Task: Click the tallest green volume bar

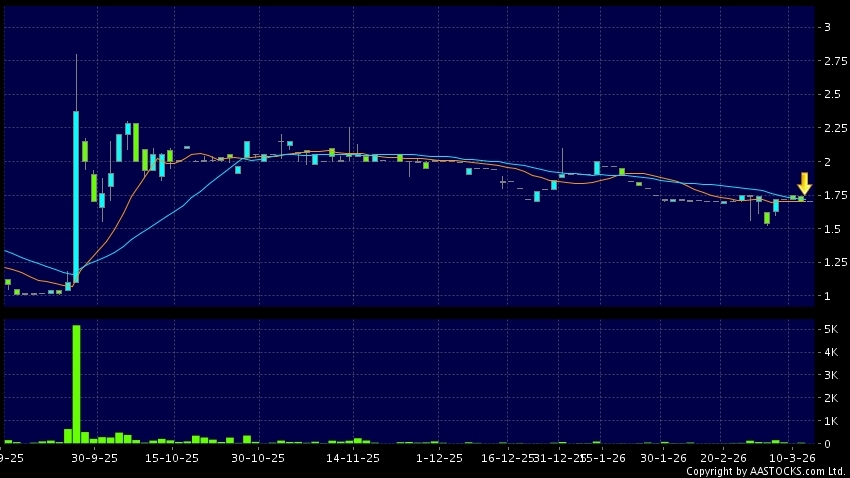Action: tap(76, 383)
